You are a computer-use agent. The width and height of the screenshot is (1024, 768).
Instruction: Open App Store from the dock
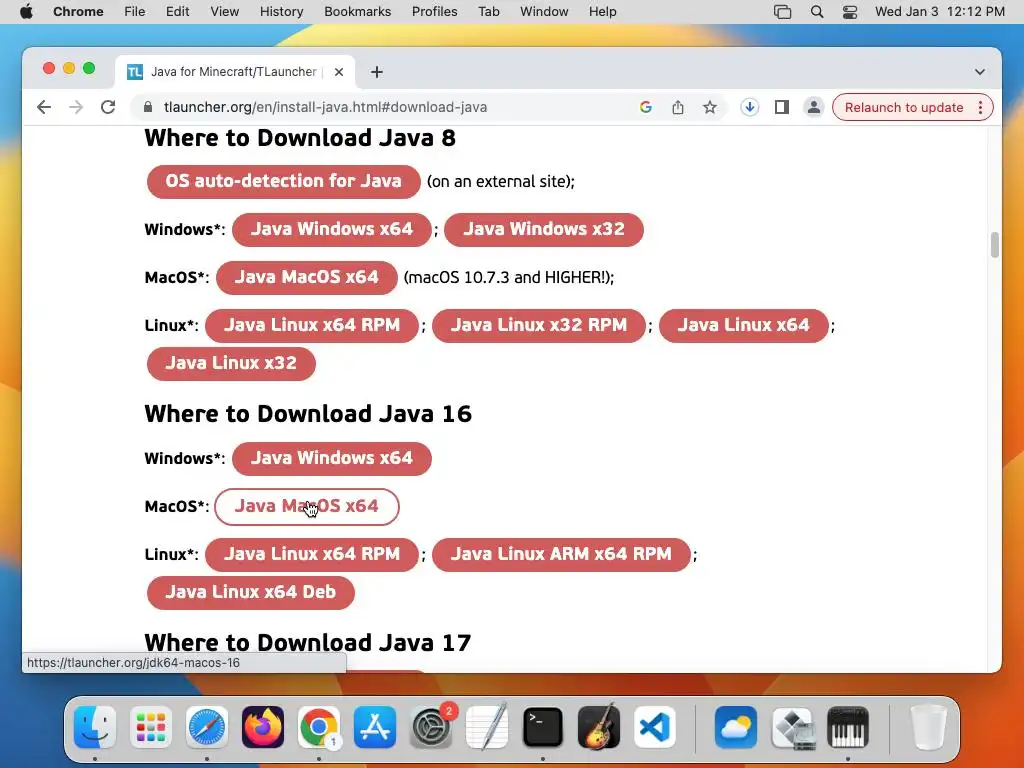pos(375,727)
